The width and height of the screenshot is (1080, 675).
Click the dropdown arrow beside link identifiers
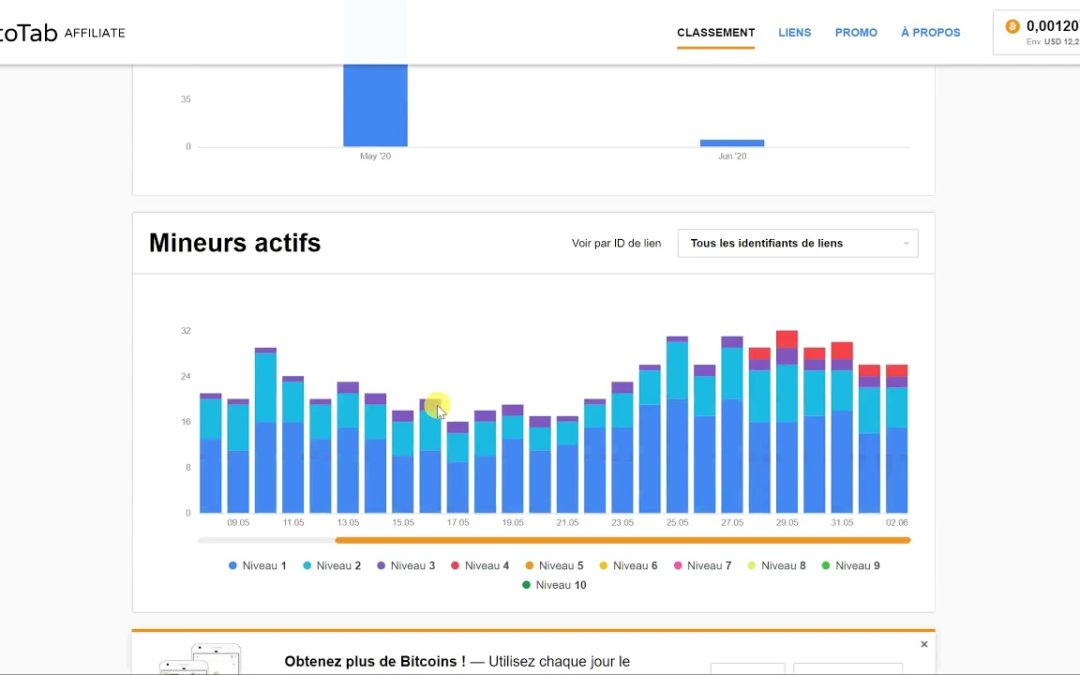pyautogui.click(x=905, y=243)
